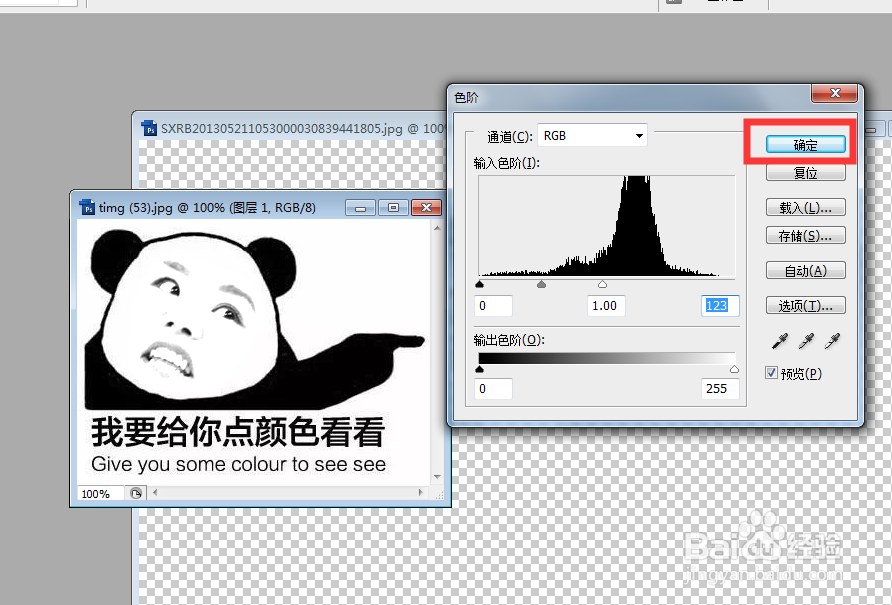Click the 复位 reset button
The width and height of the screenshot is (892, 605).
tap(805, 173)
